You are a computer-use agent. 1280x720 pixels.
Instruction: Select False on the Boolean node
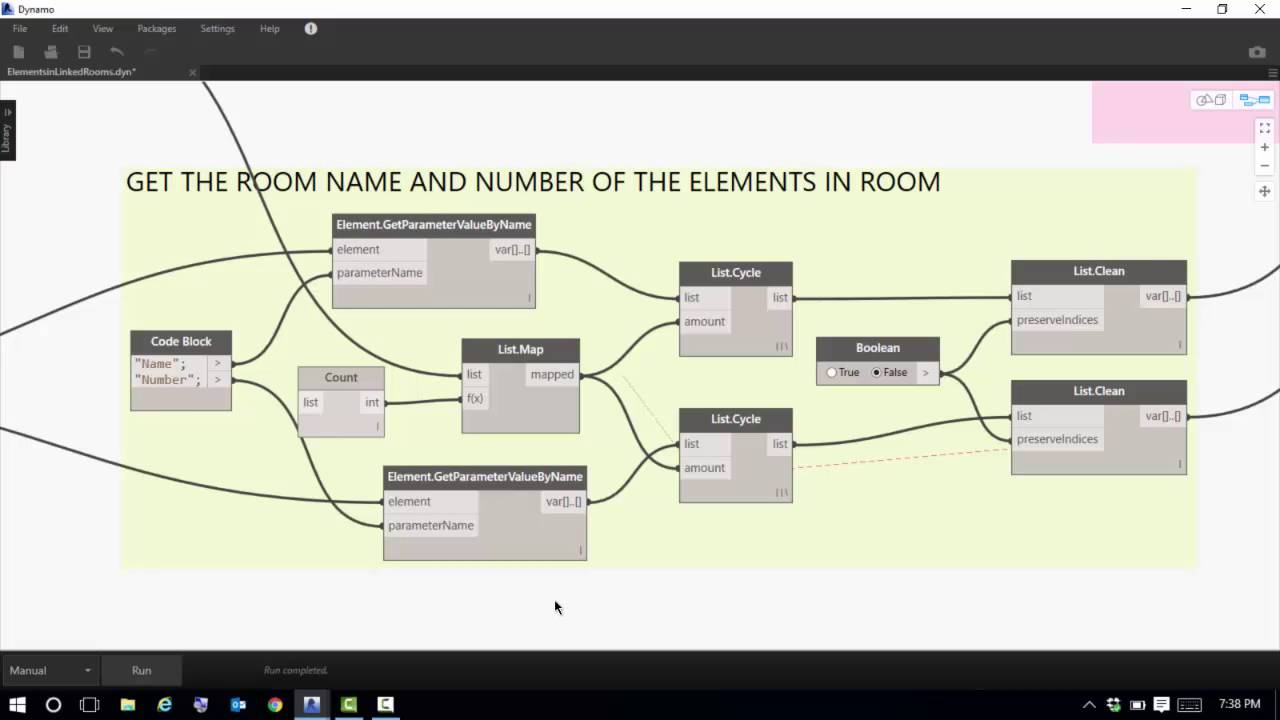(x=890, y=372)
